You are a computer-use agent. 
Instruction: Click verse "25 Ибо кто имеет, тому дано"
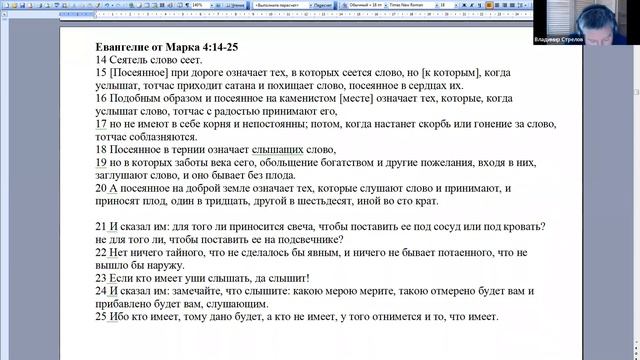click(297, 317)
